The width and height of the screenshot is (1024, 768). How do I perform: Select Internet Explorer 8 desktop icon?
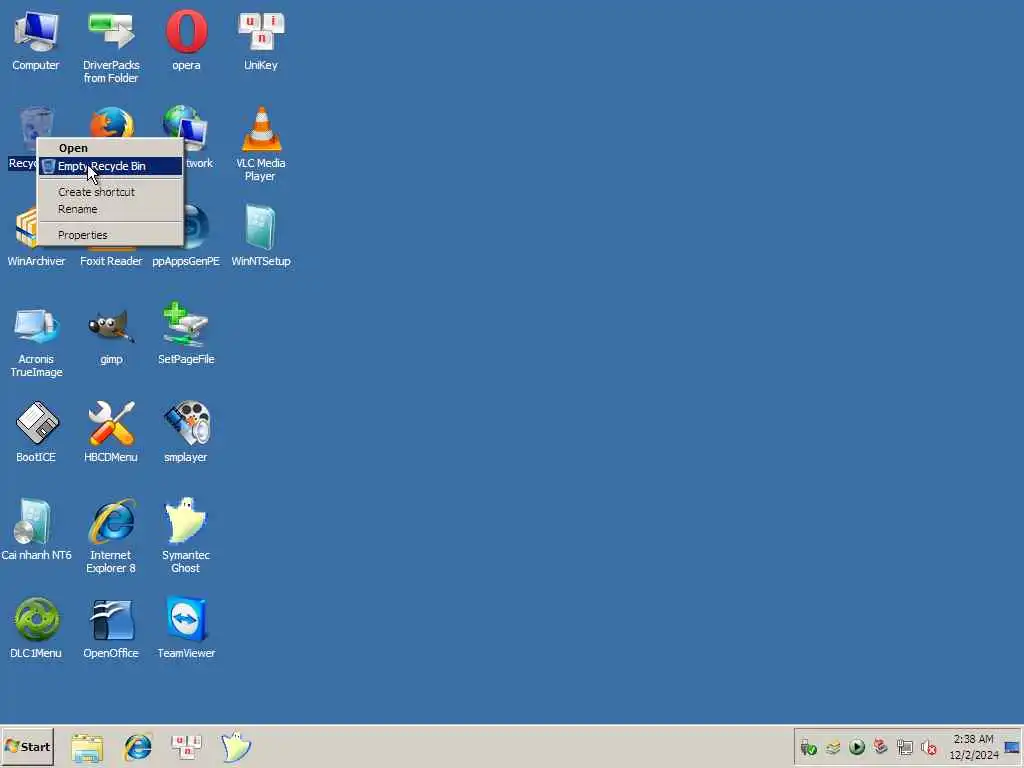[111, 536]
